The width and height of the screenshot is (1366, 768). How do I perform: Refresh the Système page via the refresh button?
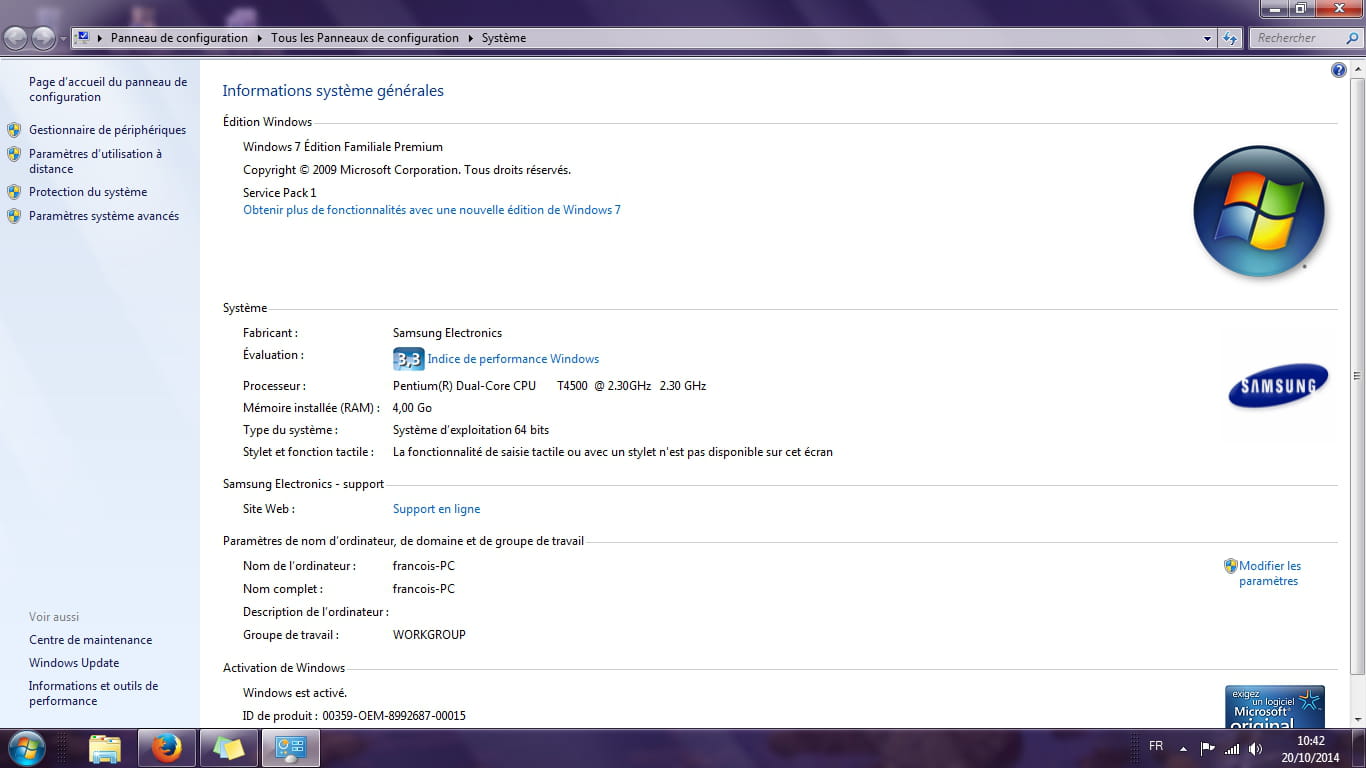[x=1230, y=38]
